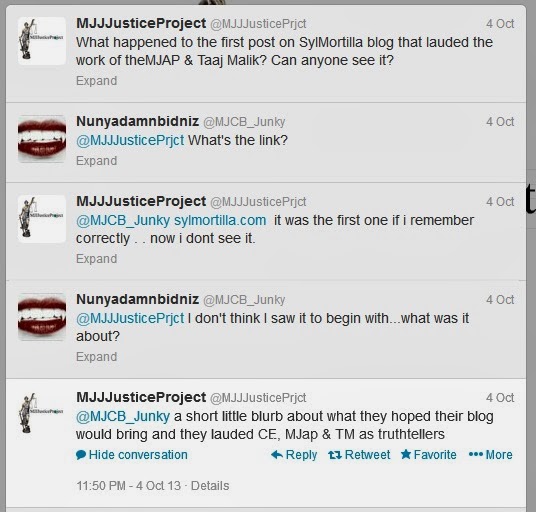Expand the "I don't think I saw it" tweet

coord(96,357)
